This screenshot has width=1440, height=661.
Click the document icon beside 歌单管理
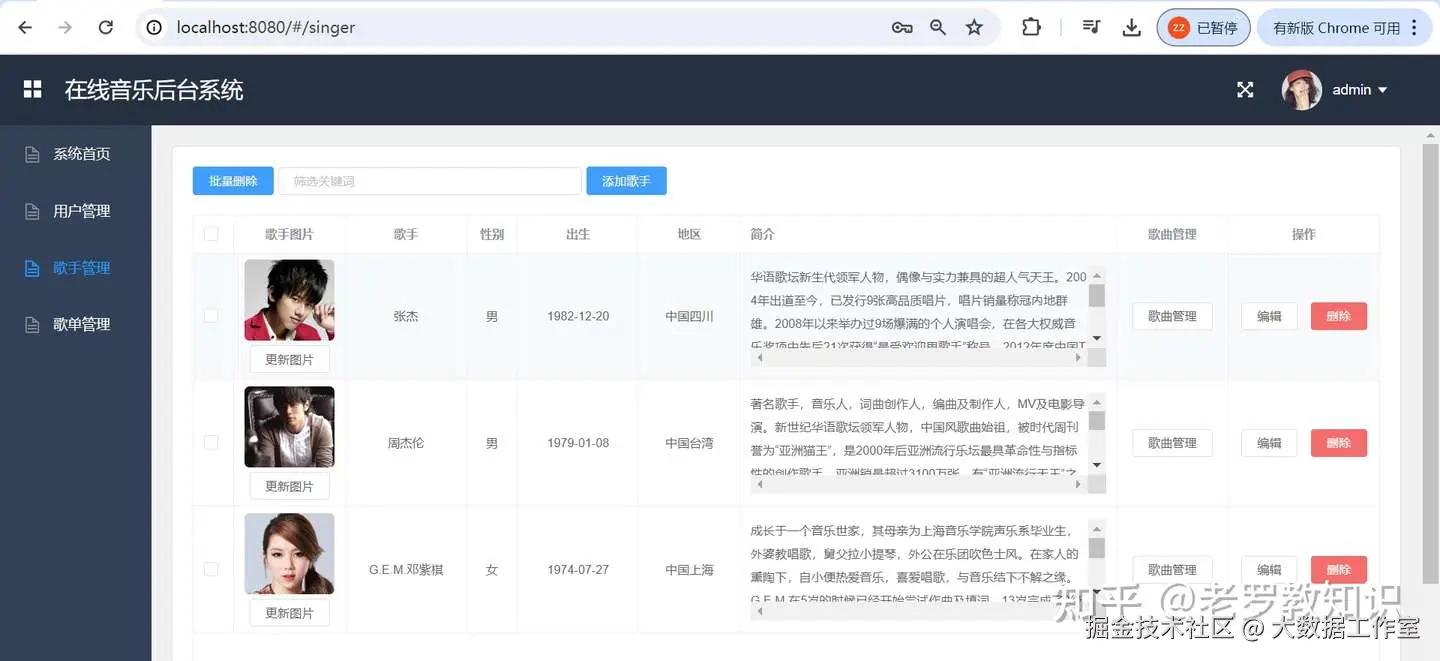pyautogui.click(x=32, y=324)
